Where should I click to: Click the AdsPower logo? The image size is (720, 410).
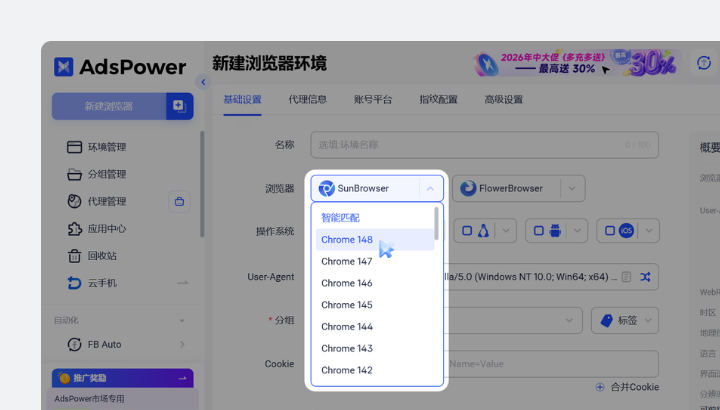(120, 67)
